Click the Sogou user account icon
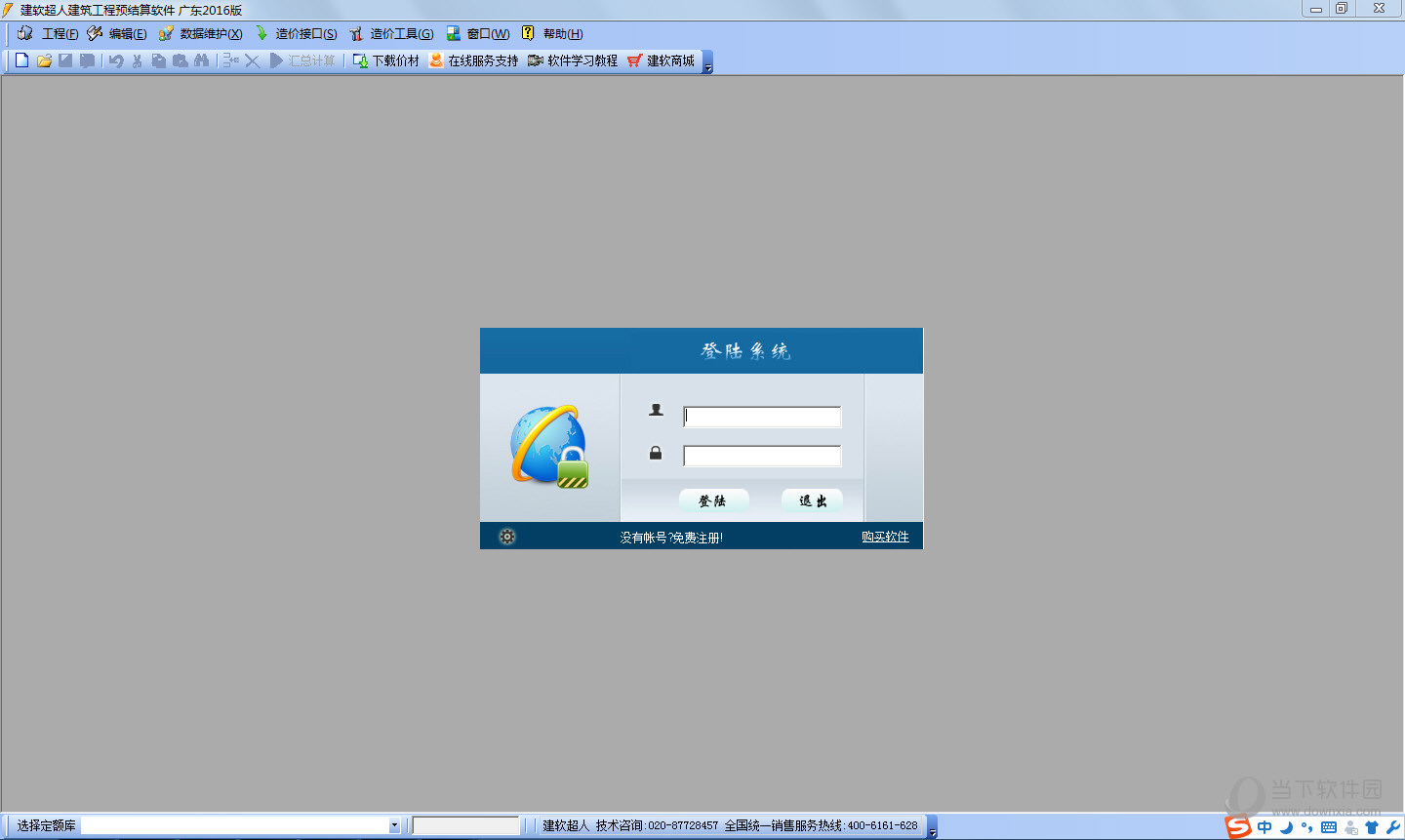 pyautogui.click(x=1350, y=827)
